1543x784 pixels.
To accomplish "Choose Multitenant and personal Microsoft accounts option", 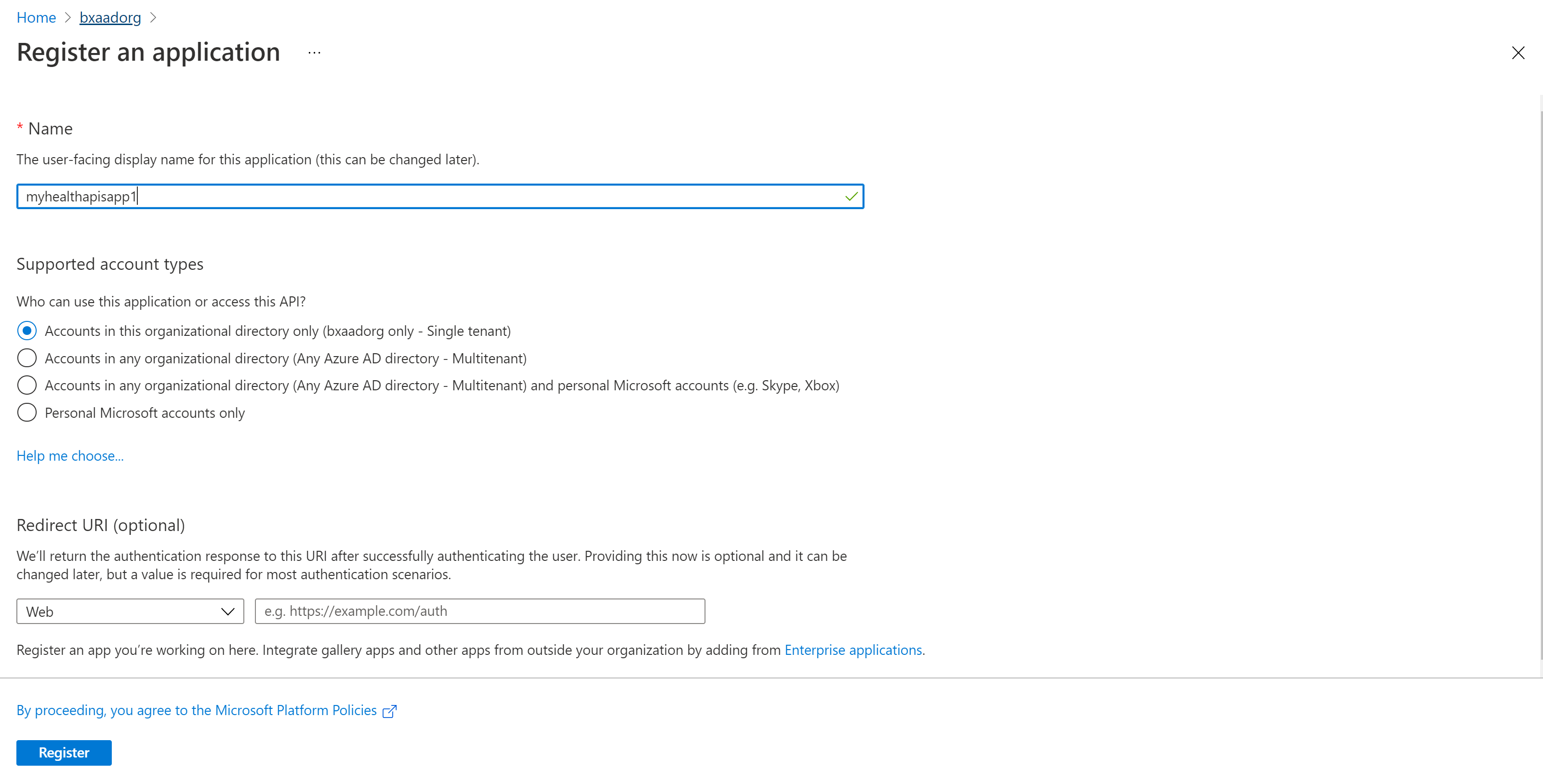I will pos(27,385).
